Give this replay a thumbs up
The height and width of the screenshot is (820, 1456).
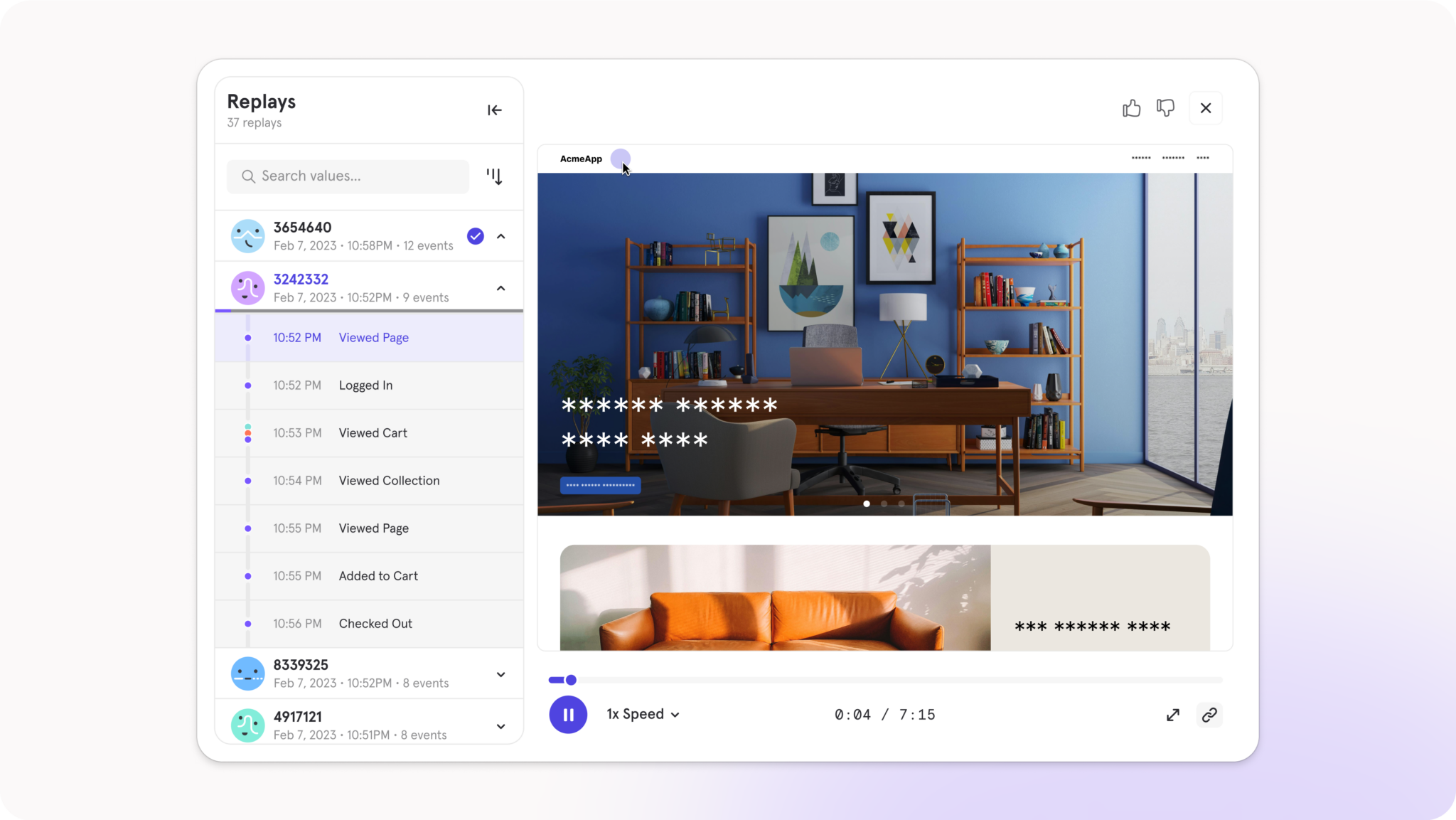1132,107
